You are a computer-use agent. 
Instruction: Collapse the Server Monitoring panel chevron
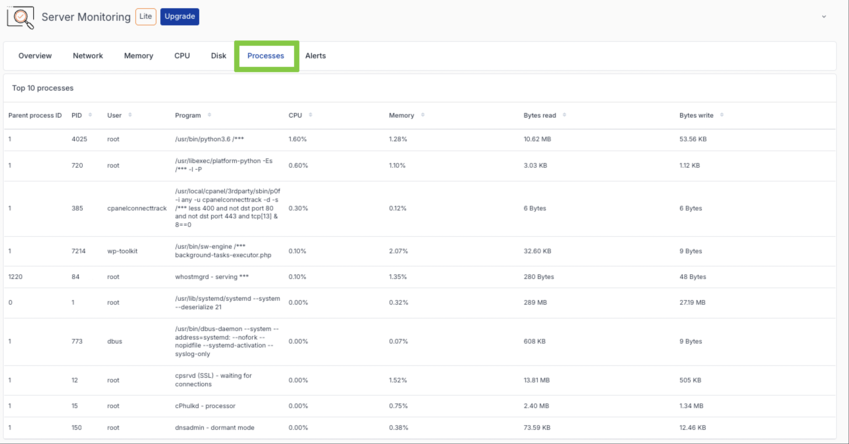pyautogui.click(x=824, y=17)
